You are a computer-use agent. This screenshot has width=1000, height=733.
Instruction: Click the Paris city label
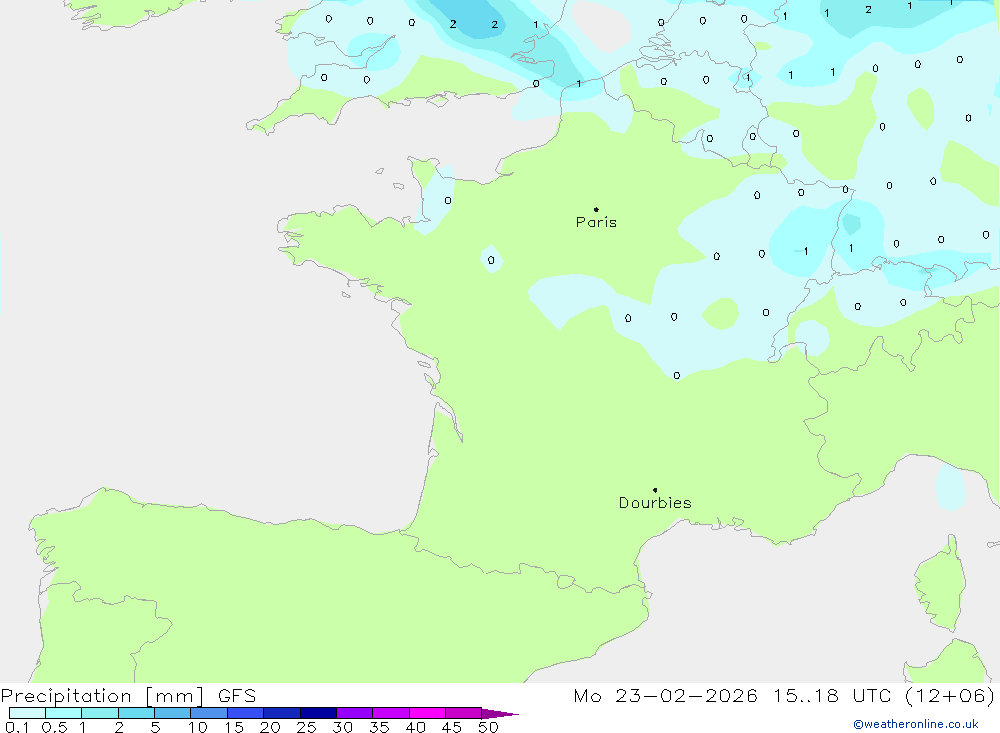pyautogui.click(x=596, y=222)
